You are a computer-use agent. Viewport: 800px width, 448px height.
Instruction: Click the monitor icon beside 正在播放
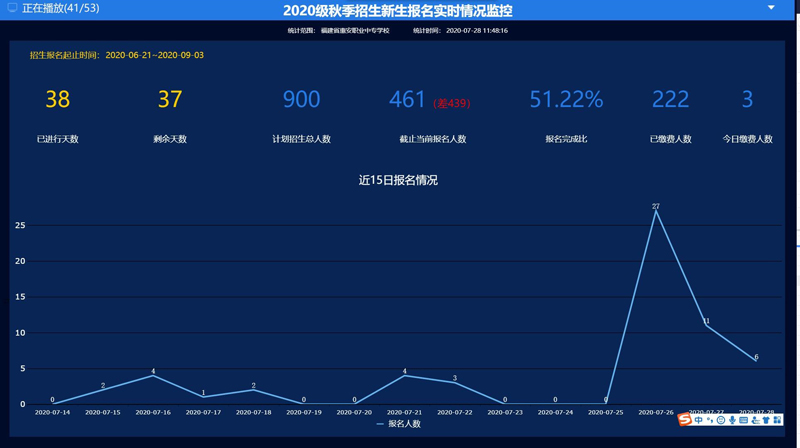12,8
